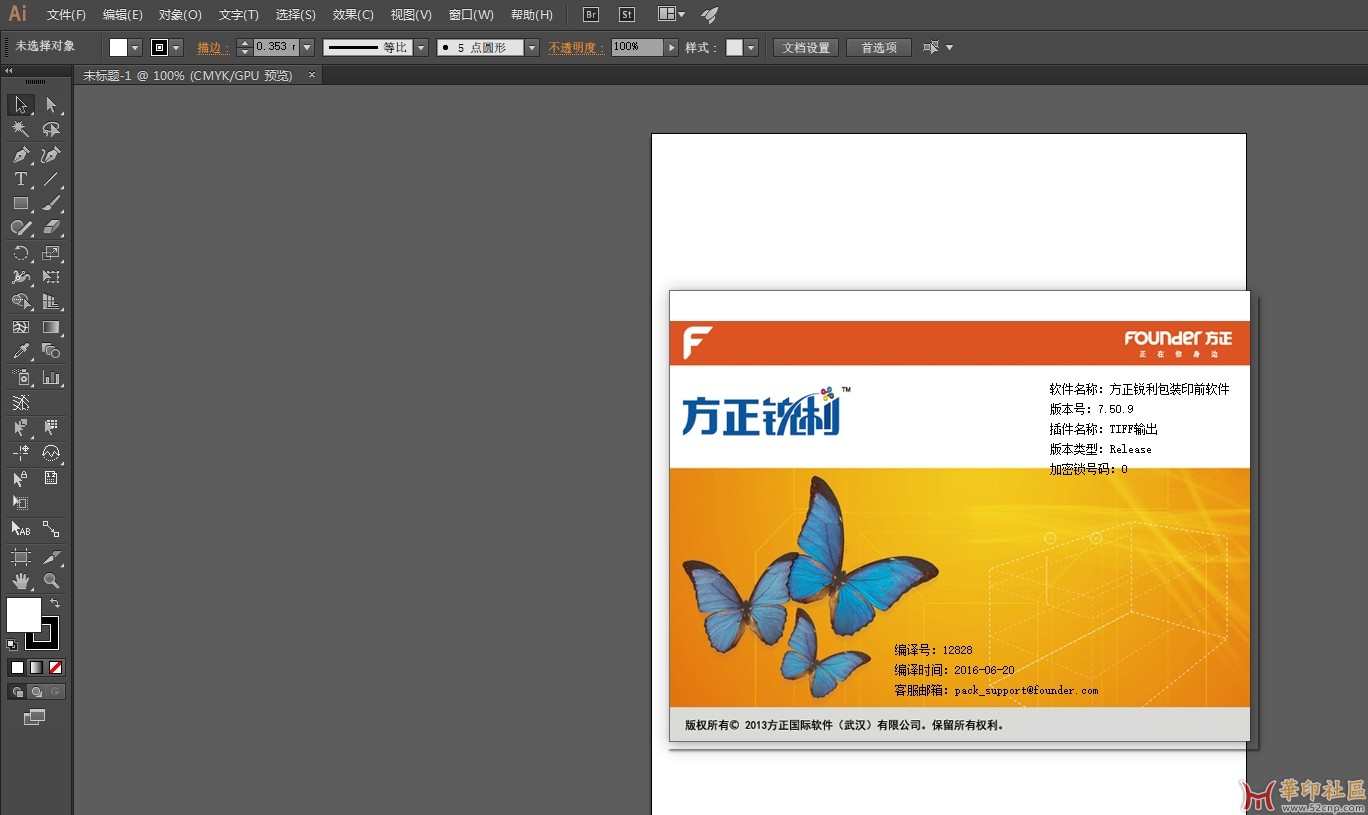Screen dimensions: 1368x815
Task: Select the Mesh tool
Action: [21, 327]
